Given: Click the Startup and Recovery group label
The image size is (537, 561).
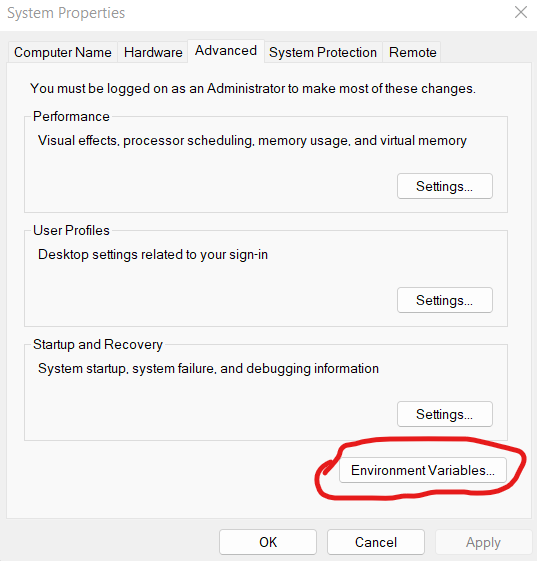Looking at the screenshot, I should pyautogui.click(x=98, y=344).
